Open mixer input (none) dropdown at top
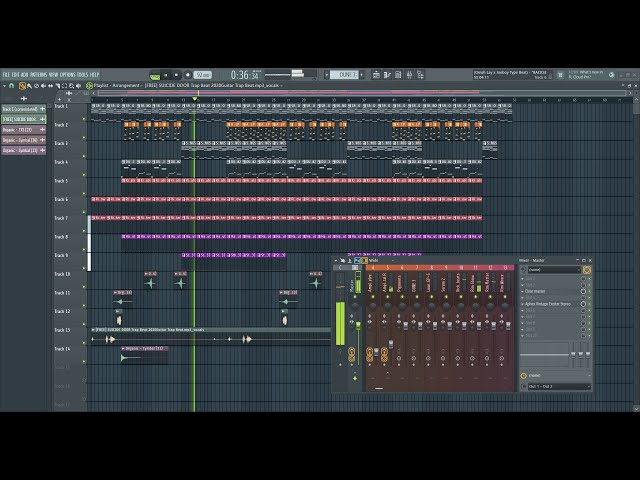This screenshot has width=640, height=480. 554,270
